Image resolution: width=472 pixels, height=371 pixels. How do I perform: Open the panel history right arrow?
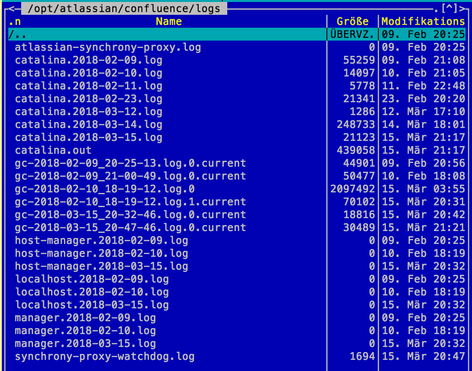(x=462, y=9)
